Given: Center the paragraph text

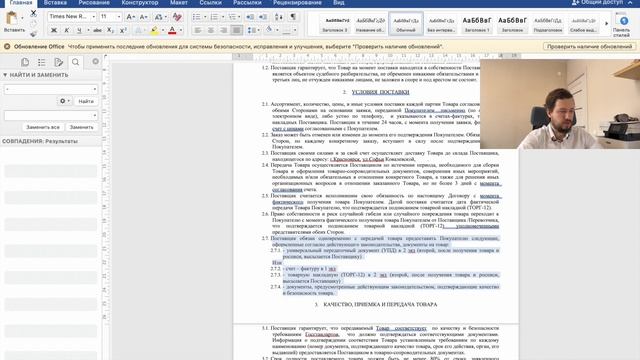Looking at the screenshot, I should point(211,30).
